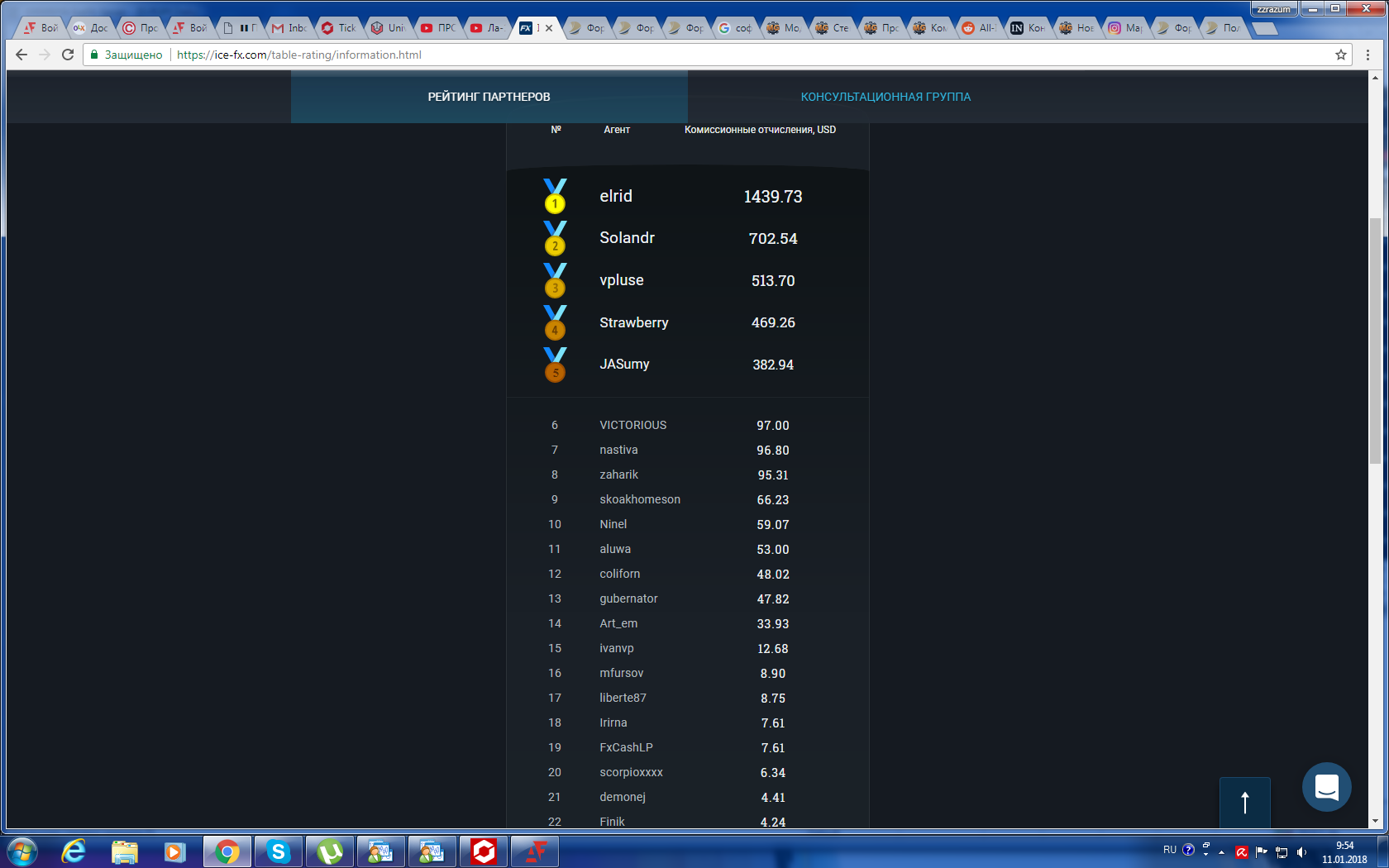Open a new browser tab
The width and height of the screenshot is (1389, 868).
[1264, 29]
